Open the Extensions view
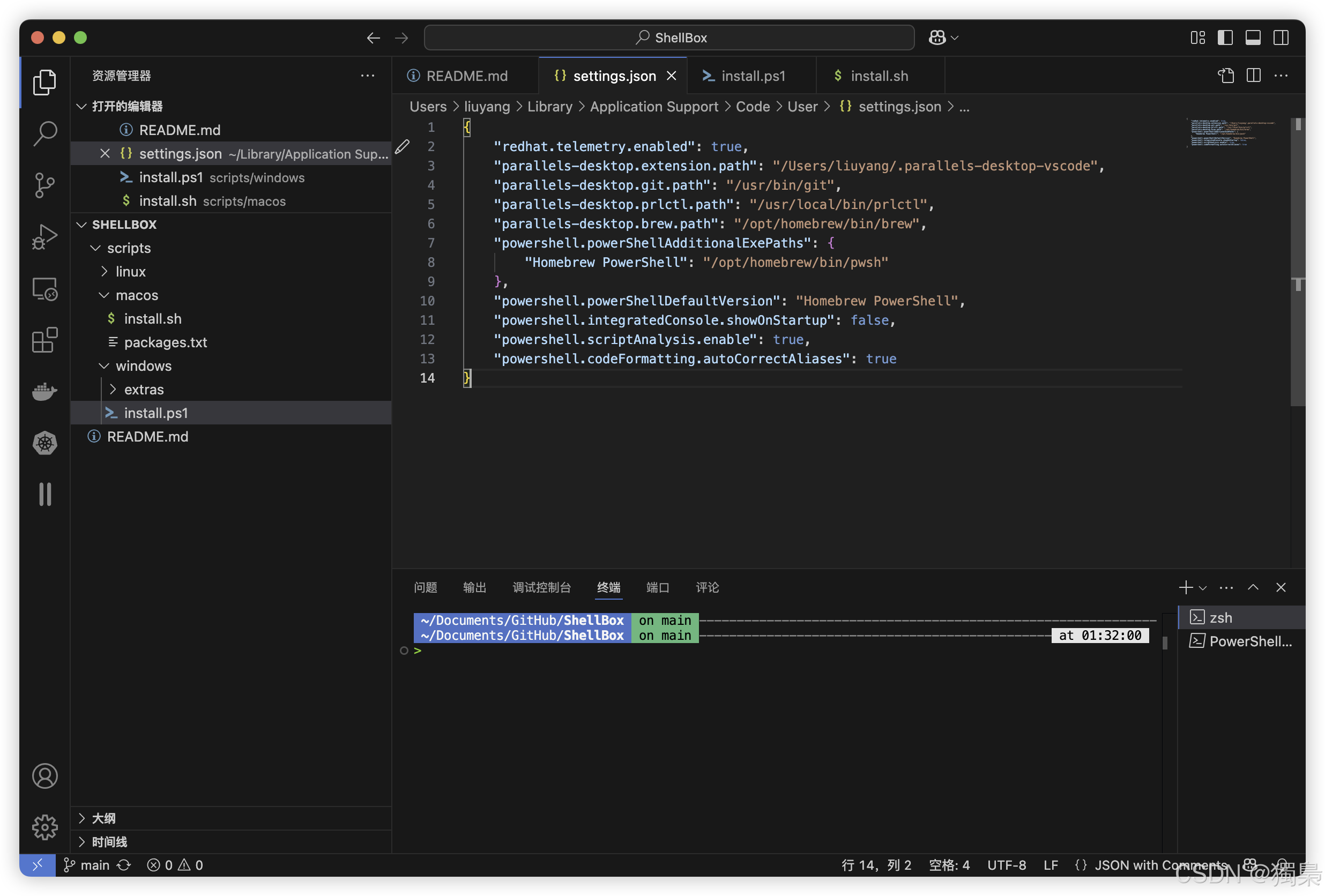 [x=44, y=340]
